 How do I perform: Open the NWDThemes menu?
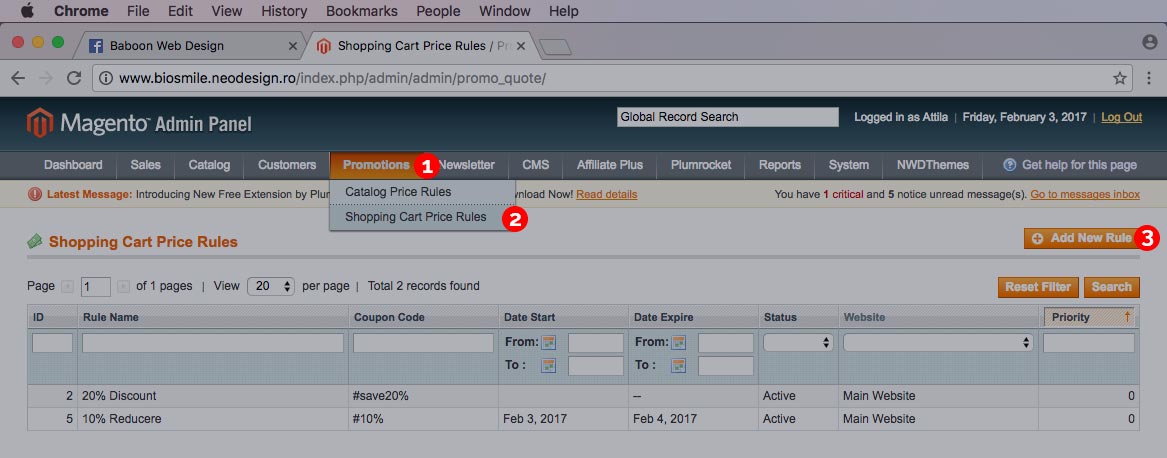coord(933,165)
